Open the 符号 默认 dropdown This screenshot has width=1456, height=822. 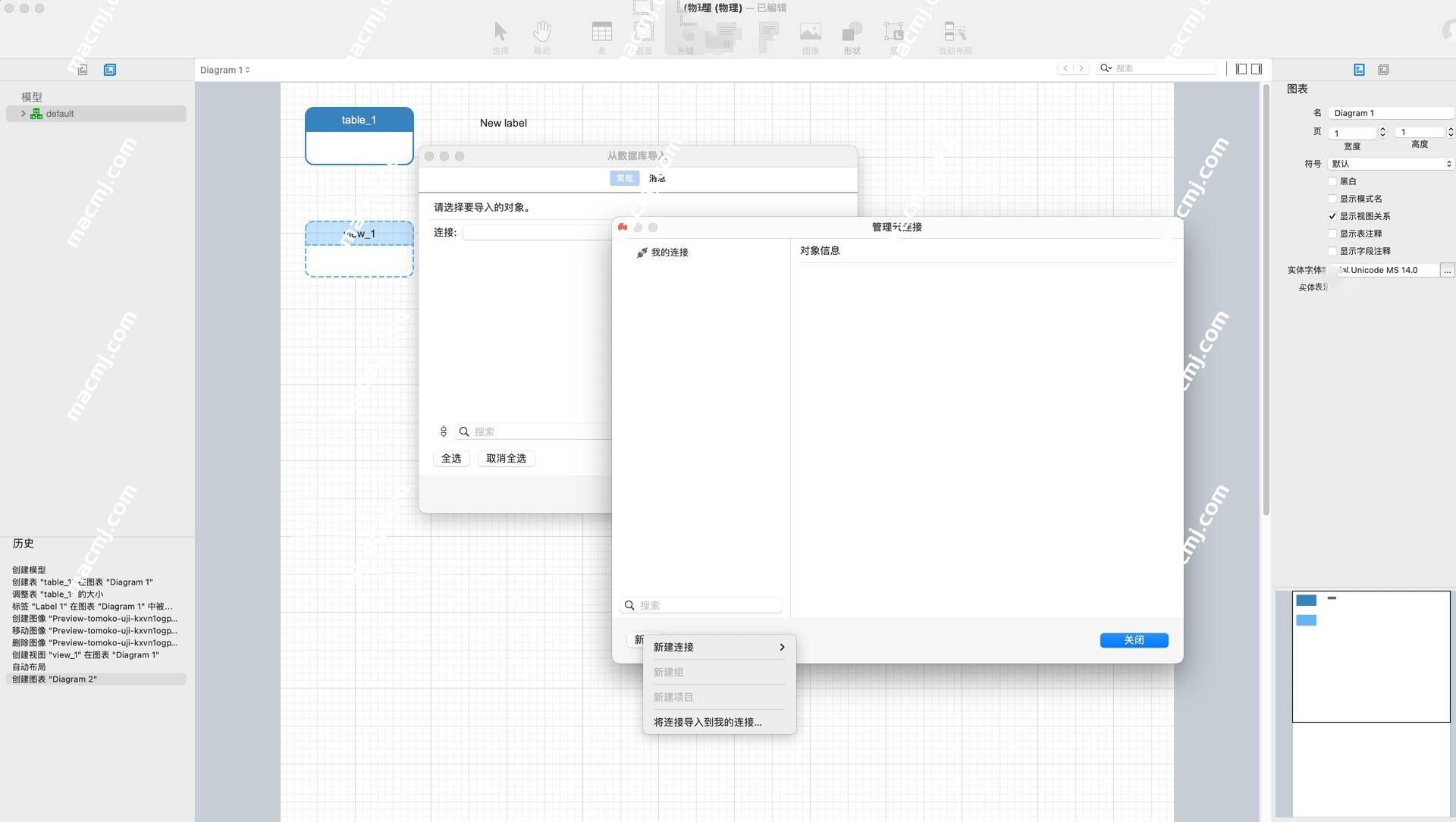(x=1391, y=164)
